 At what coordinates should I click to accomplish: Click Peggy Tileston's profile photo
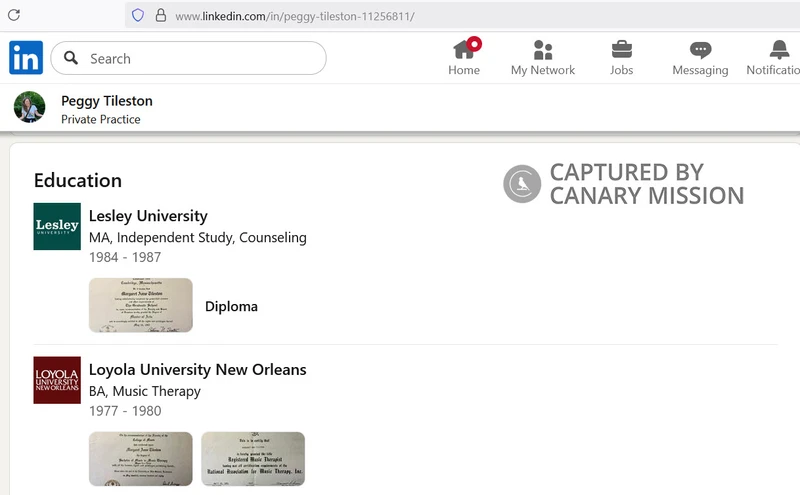point(29,107)
